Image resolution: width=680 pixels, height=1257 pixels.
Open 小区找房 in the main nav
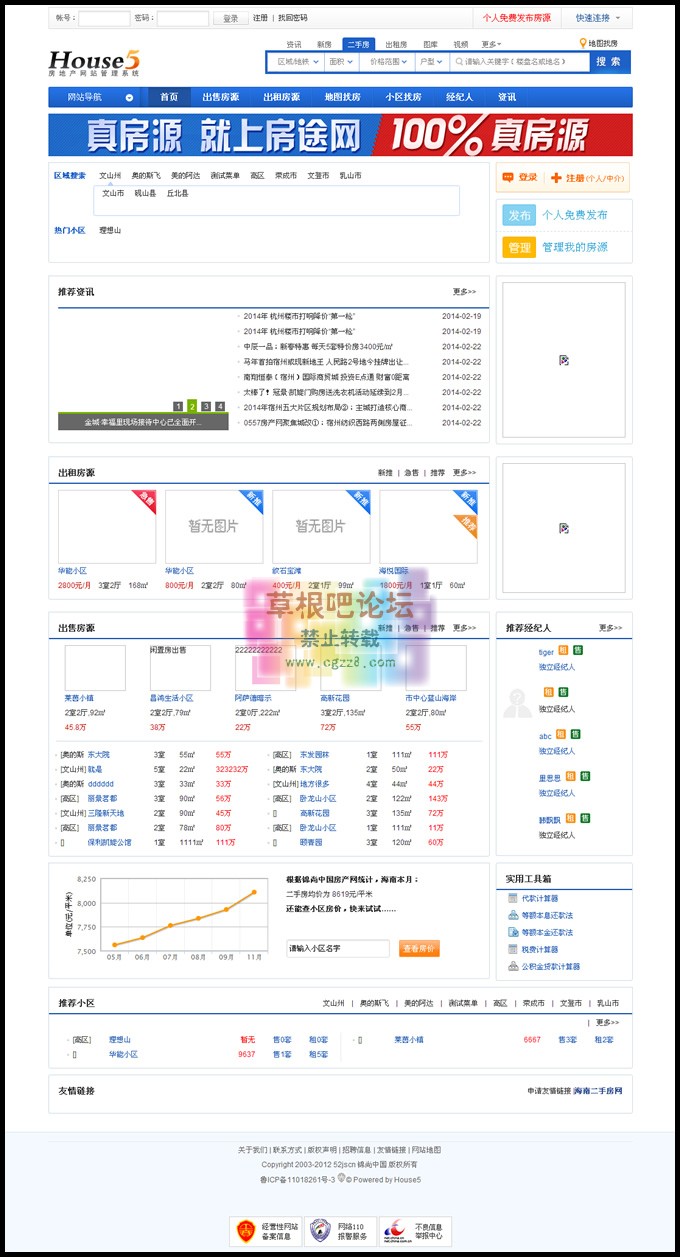coord(403,97)
